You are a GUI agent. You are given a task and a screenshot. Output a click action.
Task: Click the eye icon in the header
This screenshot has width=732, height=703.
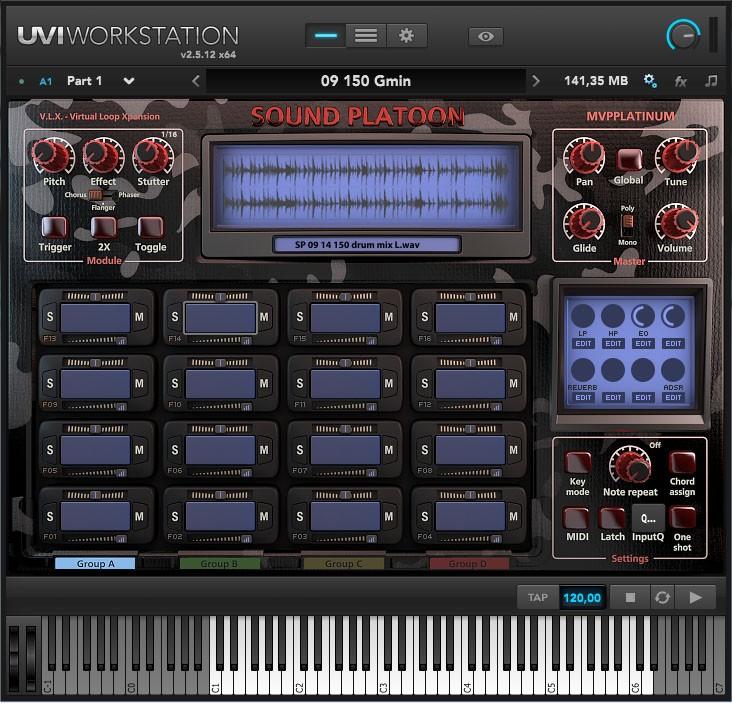click(486, 36)
